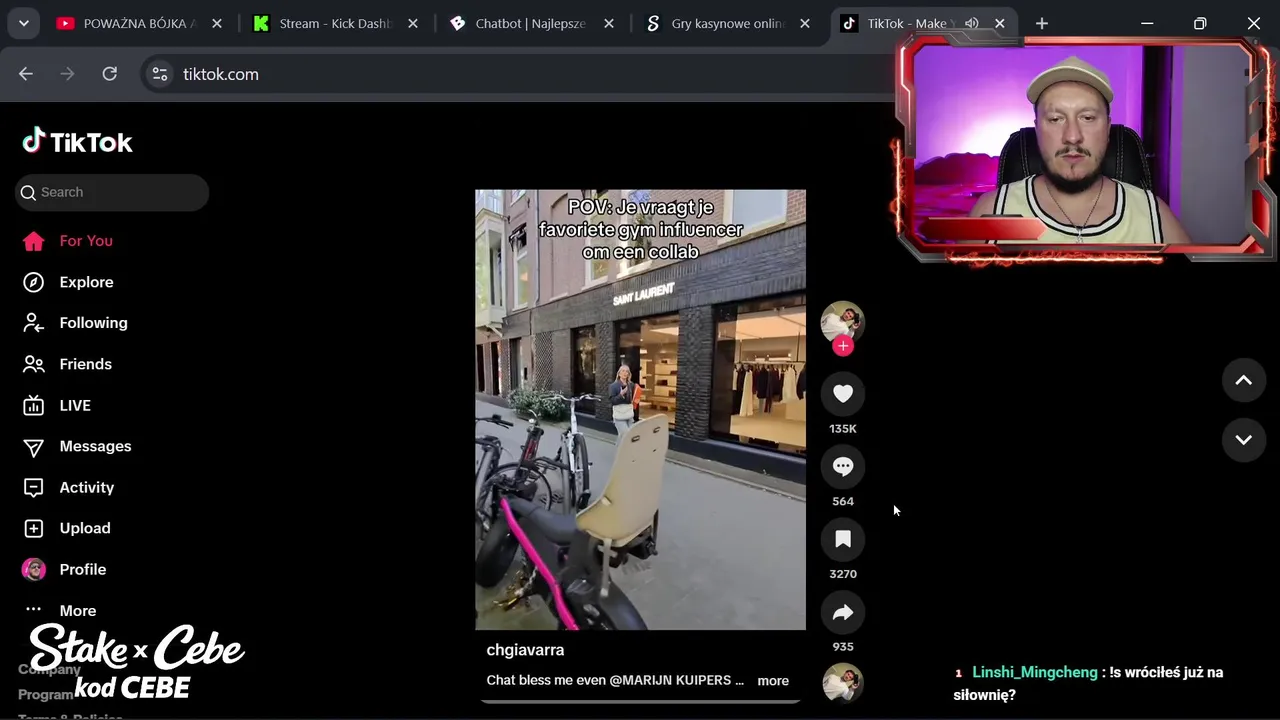This screenshot has width=1280, height=720.
Task: Click the Following person icon
Action: coord(34,323)
